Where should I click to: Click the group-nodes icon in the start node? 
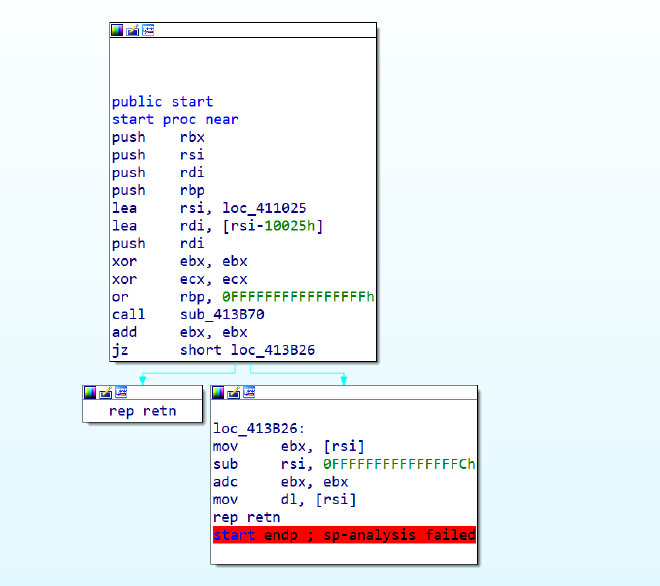click(148, 30)
